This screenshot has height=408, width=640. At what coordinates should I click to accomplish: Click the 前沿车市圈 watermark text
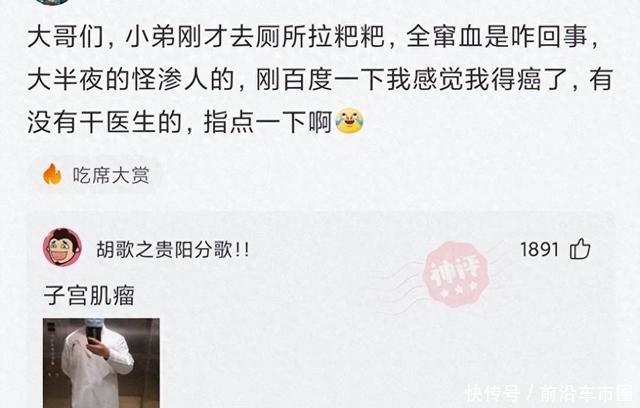(587, 393)
